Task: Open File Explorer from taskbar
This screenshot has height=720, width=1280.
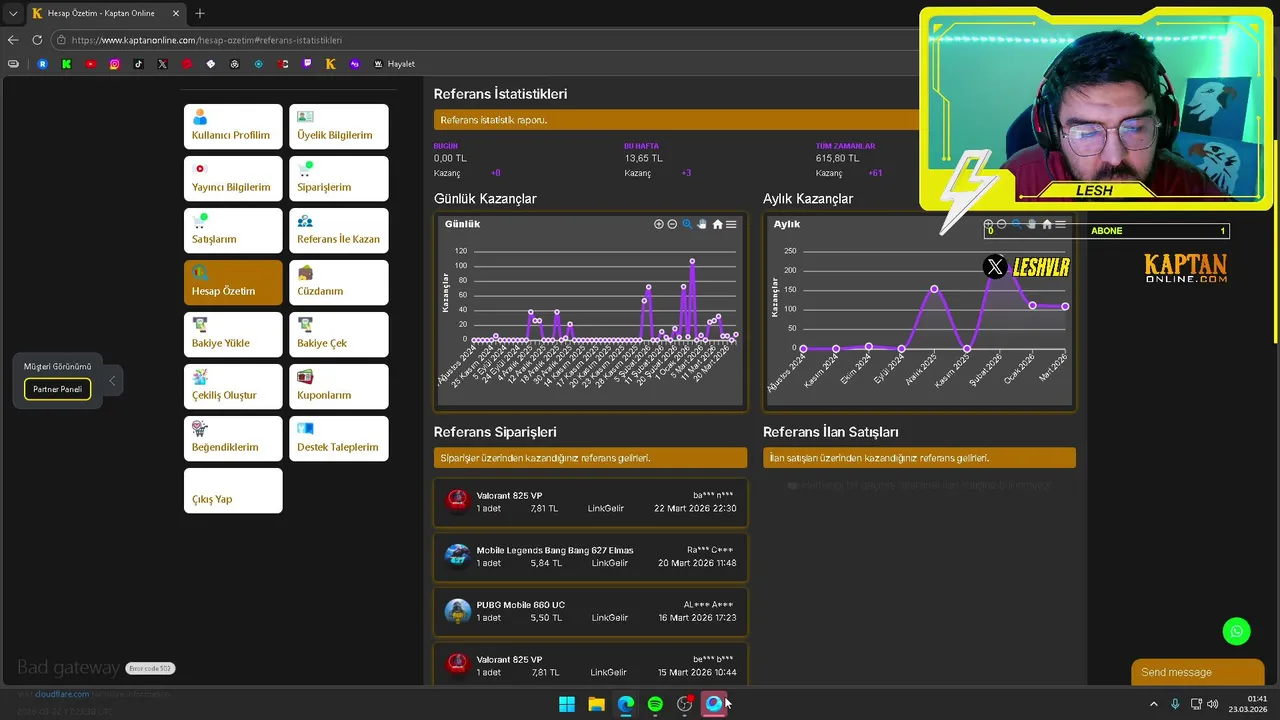Action: click(596, 704)
